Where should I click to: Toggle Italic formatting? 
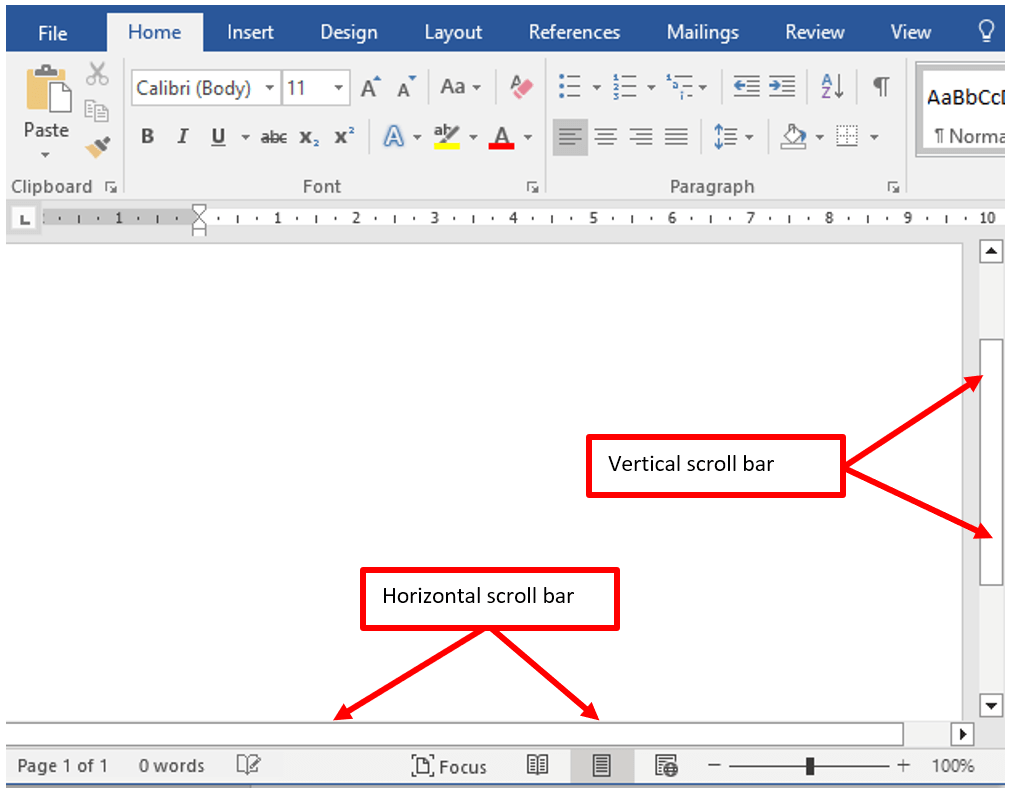pyautogui.click(x=182, y=137)
